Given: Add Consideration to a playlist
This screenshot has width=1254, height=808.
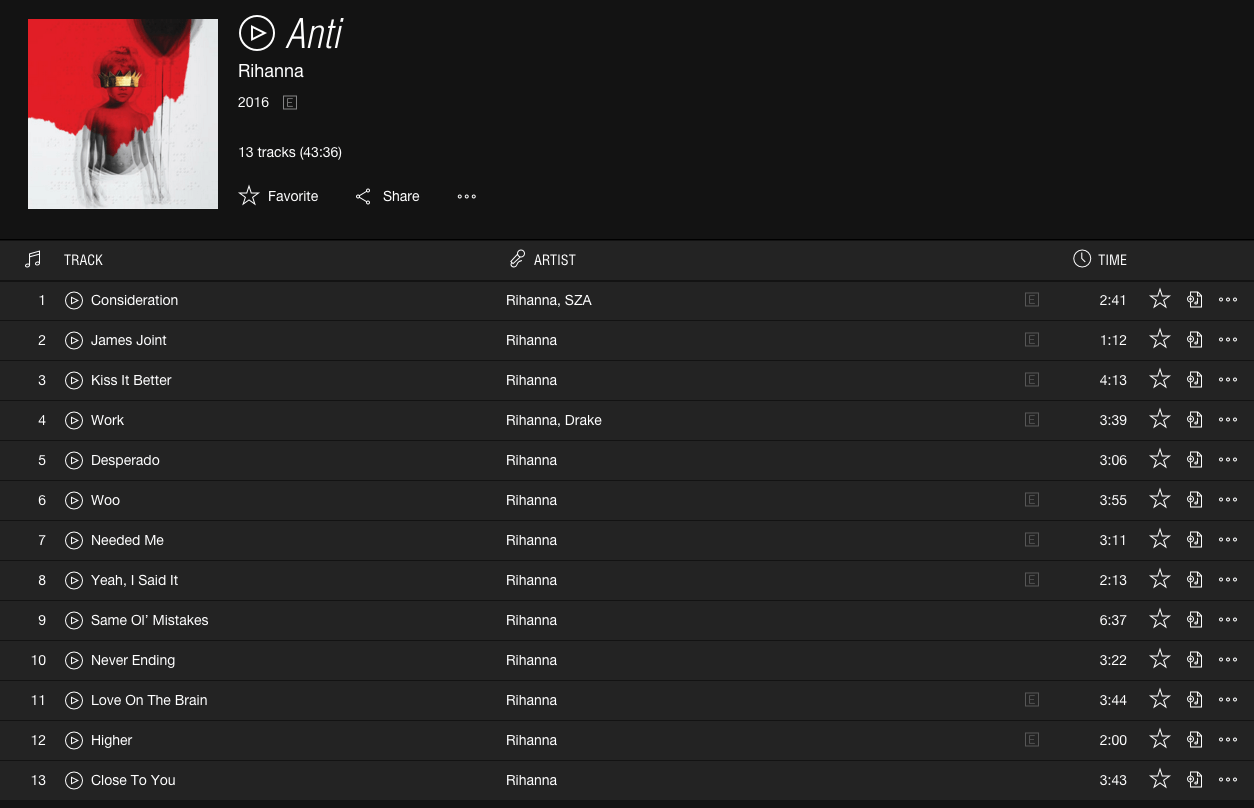Looking at the screenshot, I should click(1194, 300).
